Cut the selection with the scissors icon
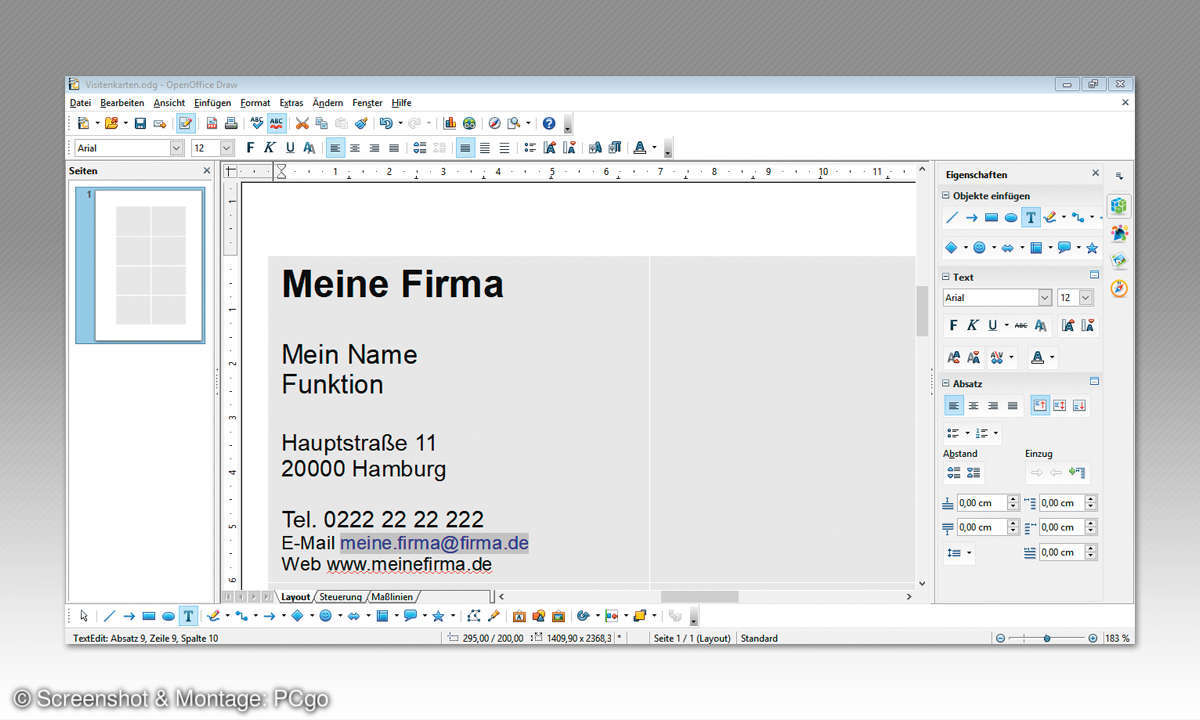 (302, 123)
